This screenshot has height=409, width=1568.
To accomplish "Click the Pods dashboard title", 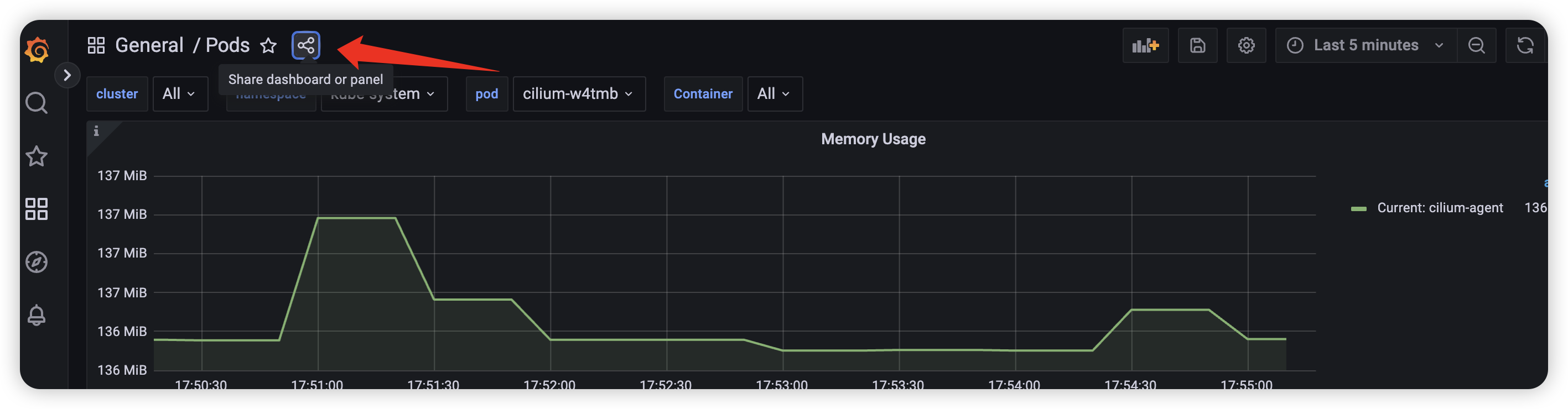I will pyautogui.click(x=227, y=45).
